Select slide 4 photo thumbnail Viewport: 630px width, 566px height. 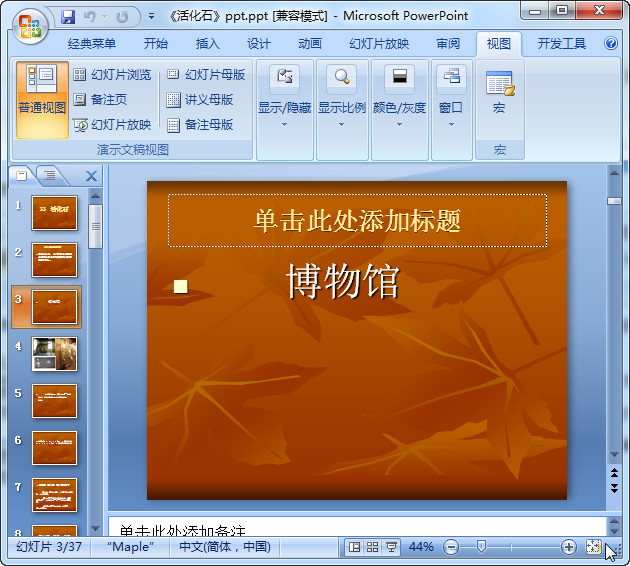(x=54, y=354)
